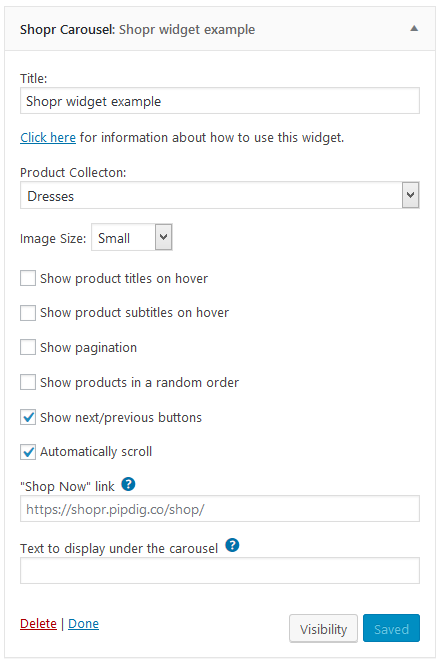Collapse the Shopr Carousel widget panel arrow

click(414, 29)
